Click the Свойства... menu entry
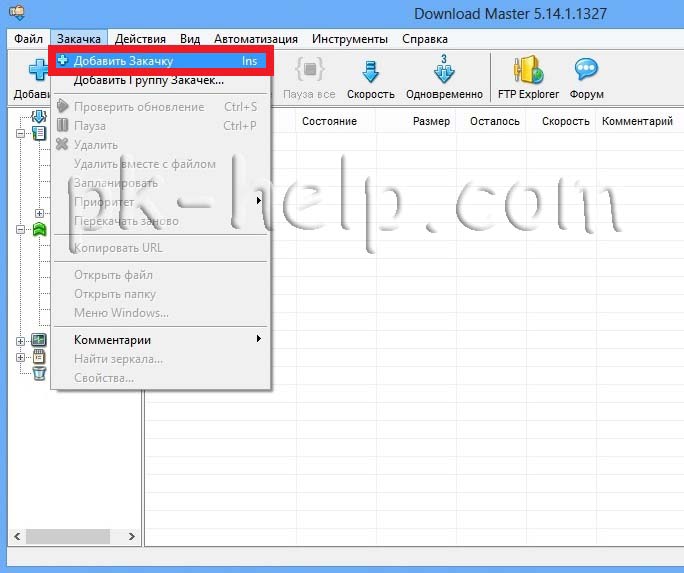The image size is (684, 573). tap(161, 378)
